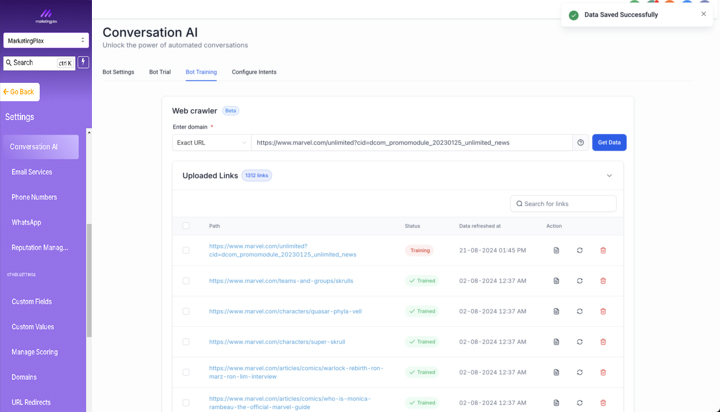Check the super-skrull link checkbox
Screen dimensions: 720x412
coord(186,342)
